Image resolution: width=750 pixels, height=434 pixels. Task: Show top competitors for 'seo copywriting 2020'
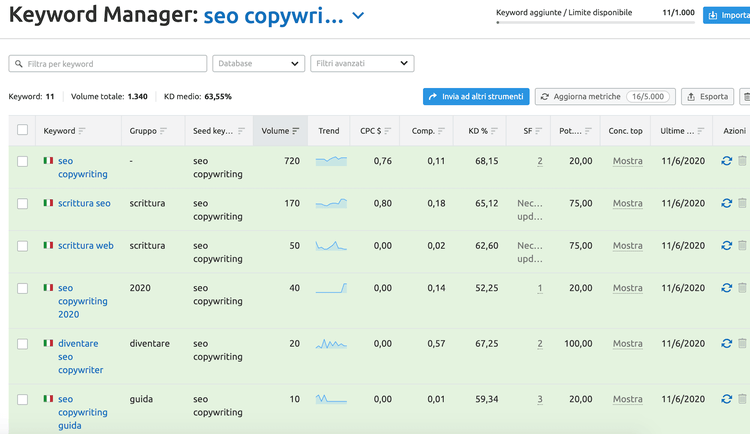(628, 288)
